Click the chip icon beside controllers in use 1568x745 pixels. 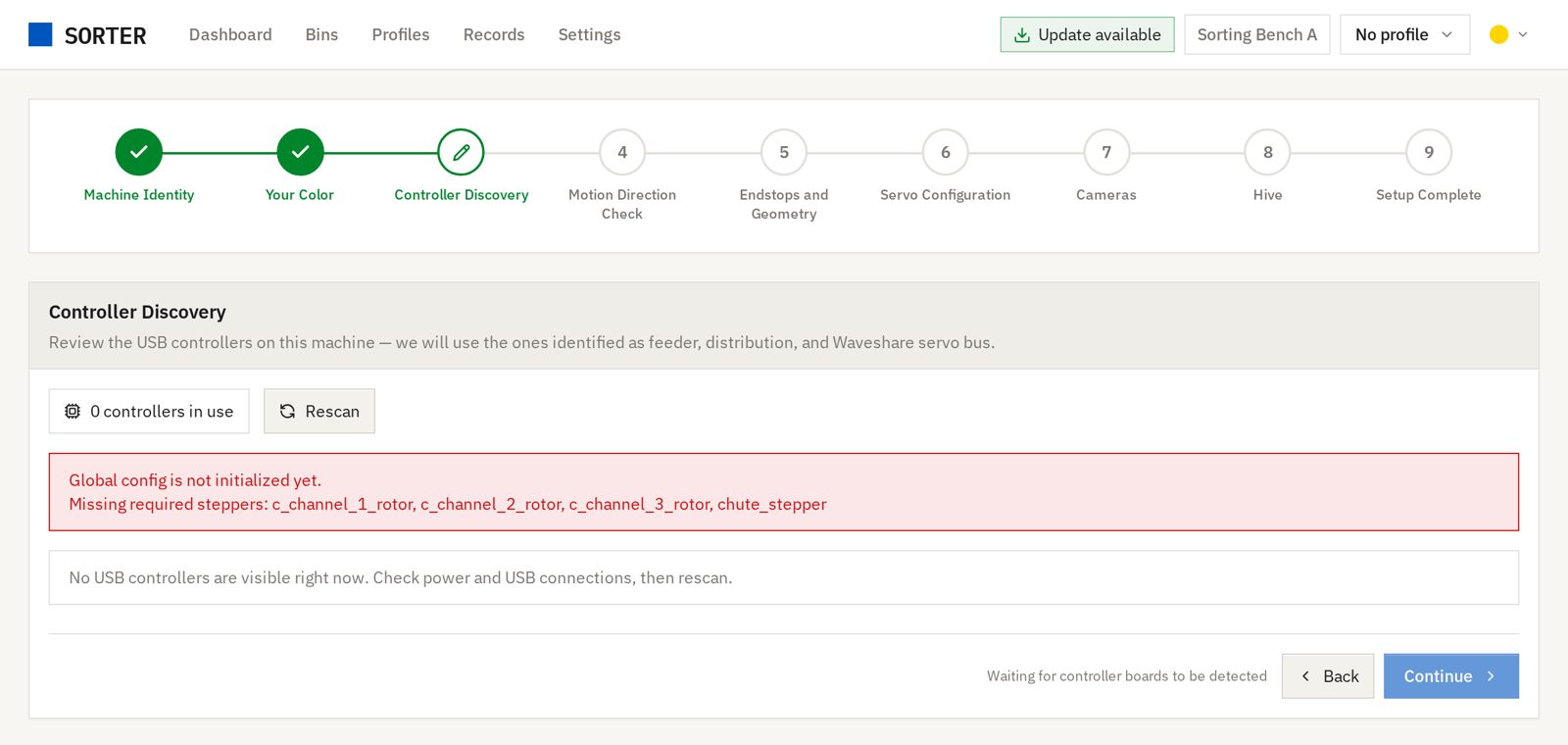73,412
